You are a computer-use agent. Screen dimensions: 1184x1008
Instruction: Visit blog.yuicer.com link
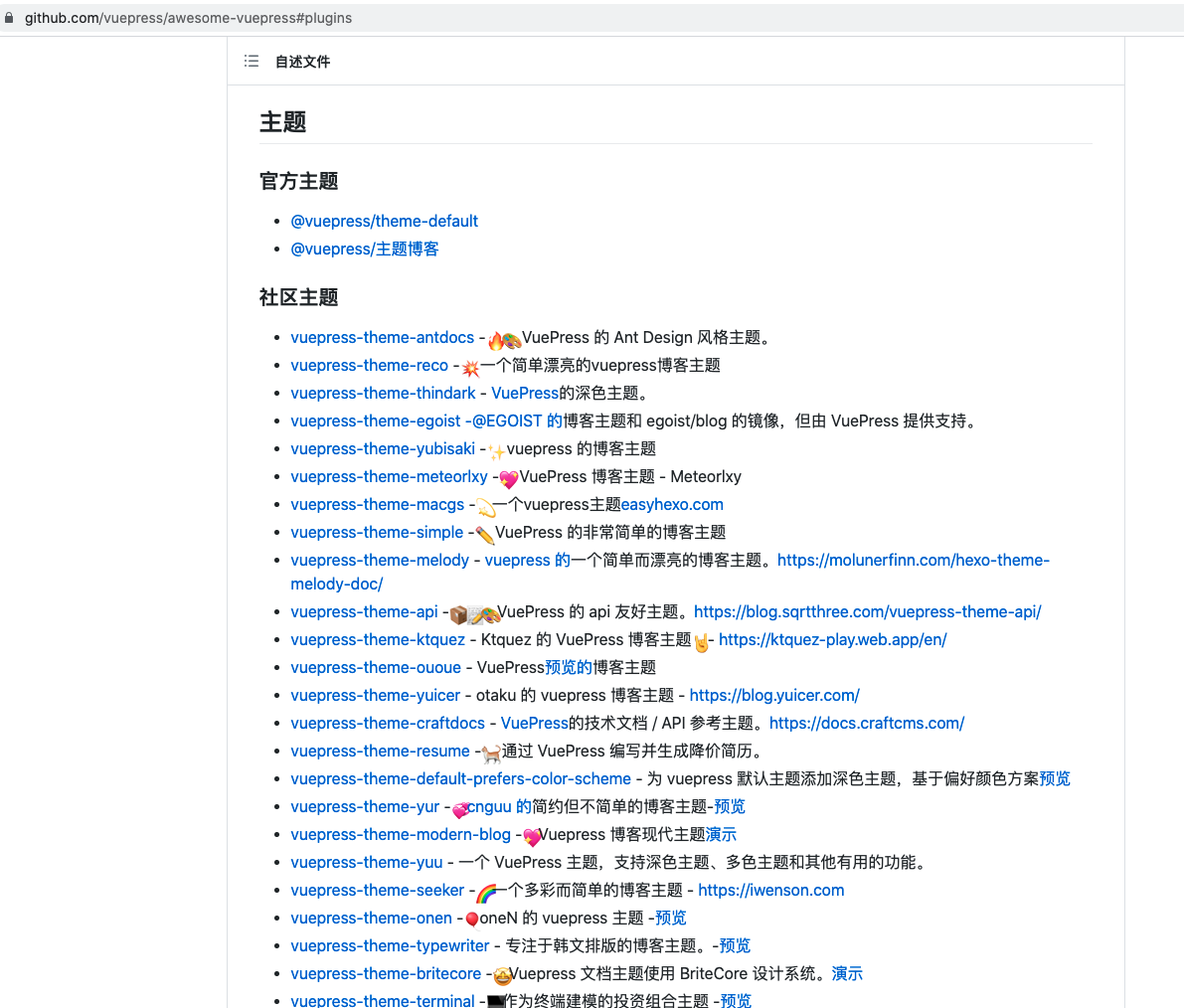pyautogui.click(x=774, y=696)
